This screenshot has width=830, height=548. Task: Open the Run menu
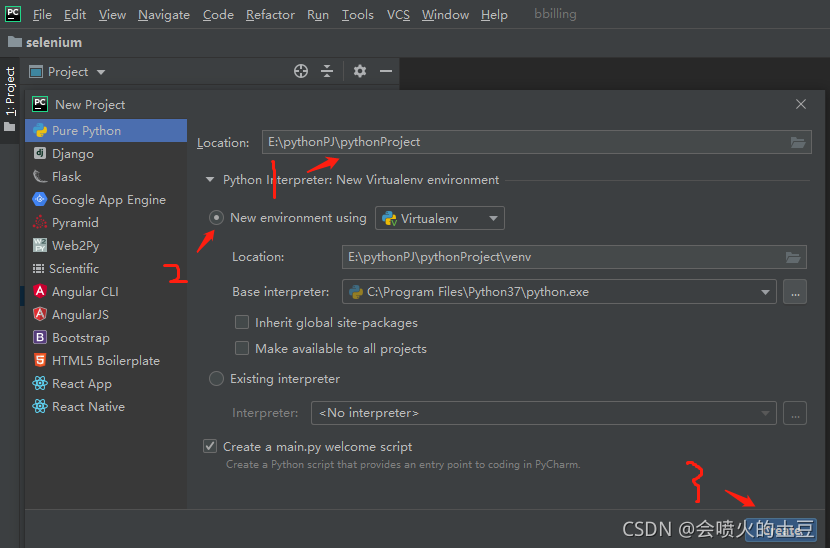click(x=318, y=15)
